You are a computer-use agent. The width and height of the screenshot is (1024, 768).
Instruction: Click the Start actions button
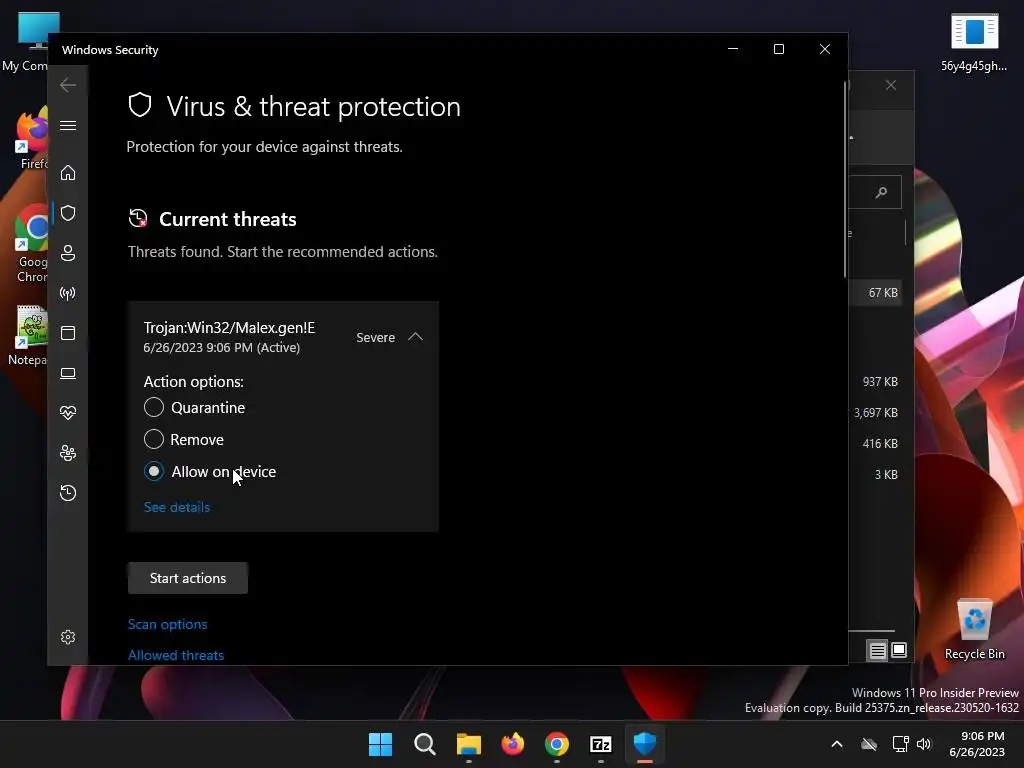[x=187, y=578]
